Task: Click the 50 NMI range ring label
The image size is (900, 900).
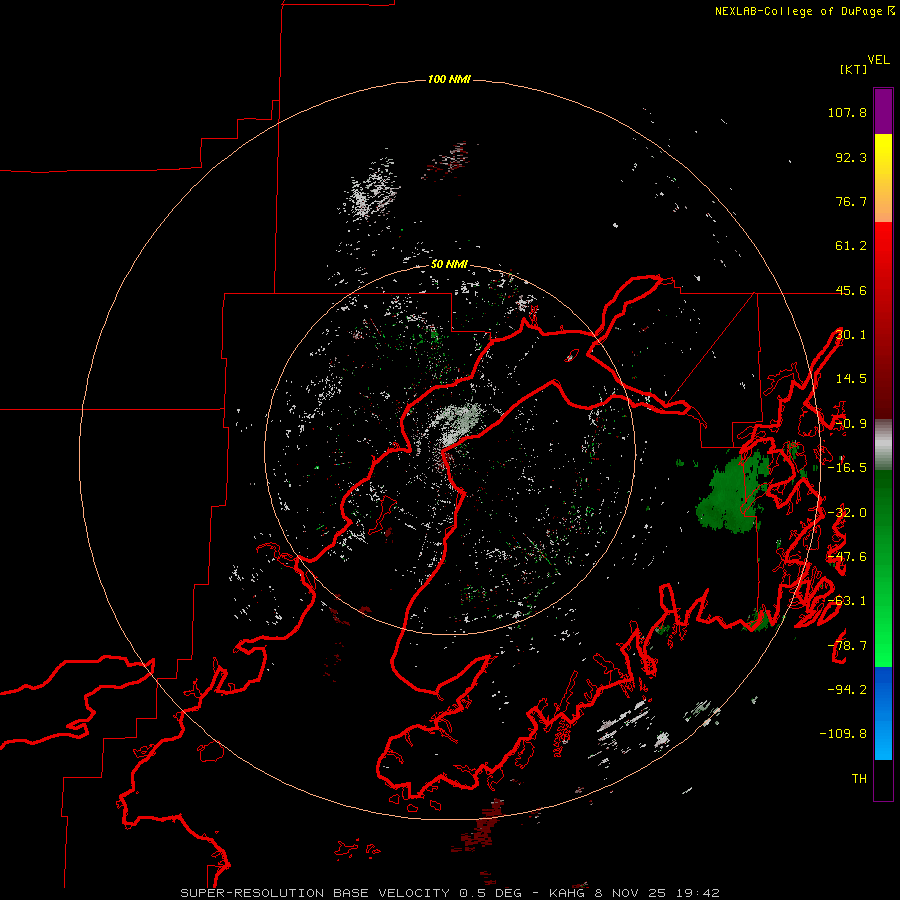Action: click(x=449, y=264)
